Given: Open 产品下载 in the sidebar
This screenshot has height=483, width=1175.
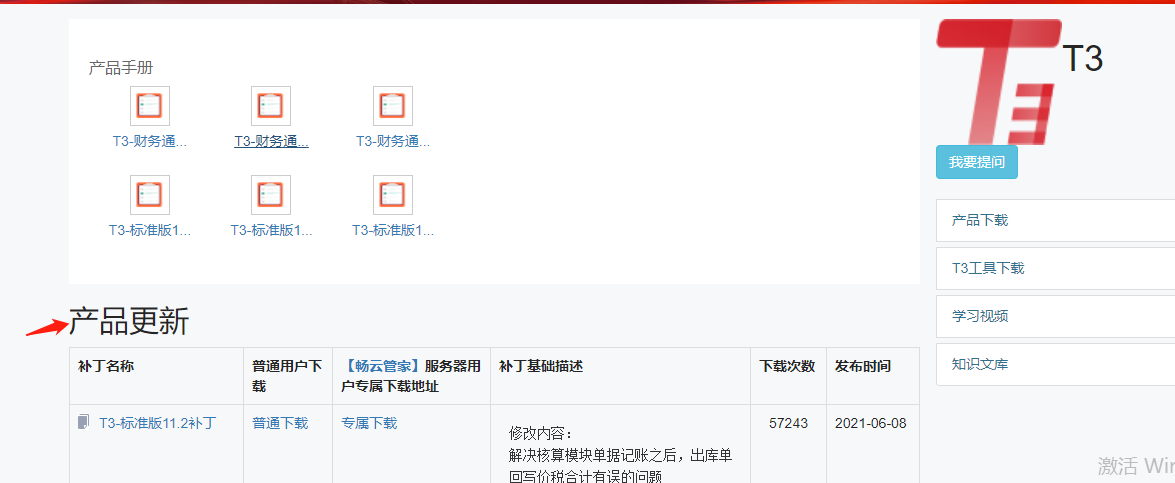Looking at the screenshot, I should point(1055,220).
